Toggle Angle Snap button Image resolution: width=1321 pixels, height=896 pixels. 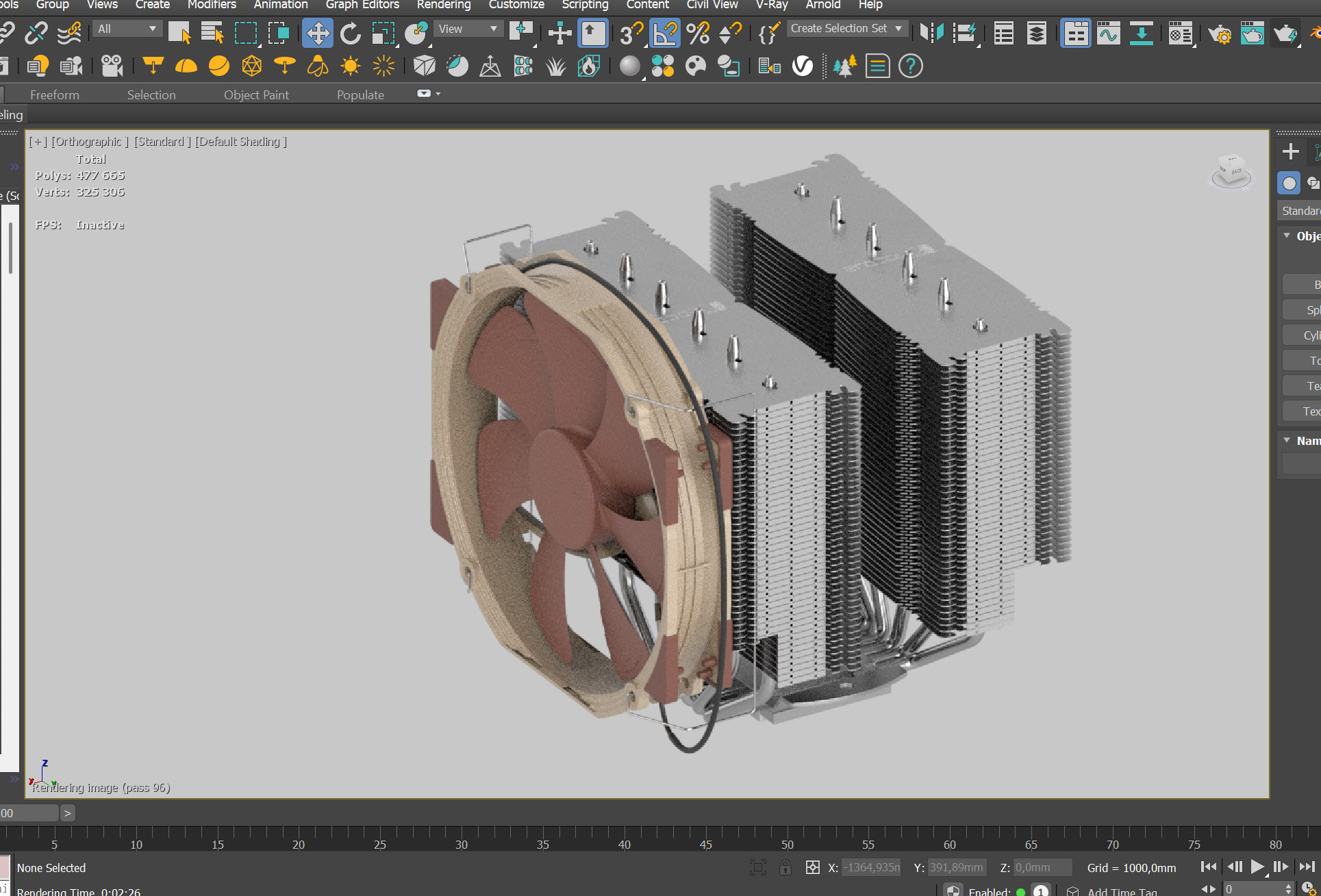664,33
